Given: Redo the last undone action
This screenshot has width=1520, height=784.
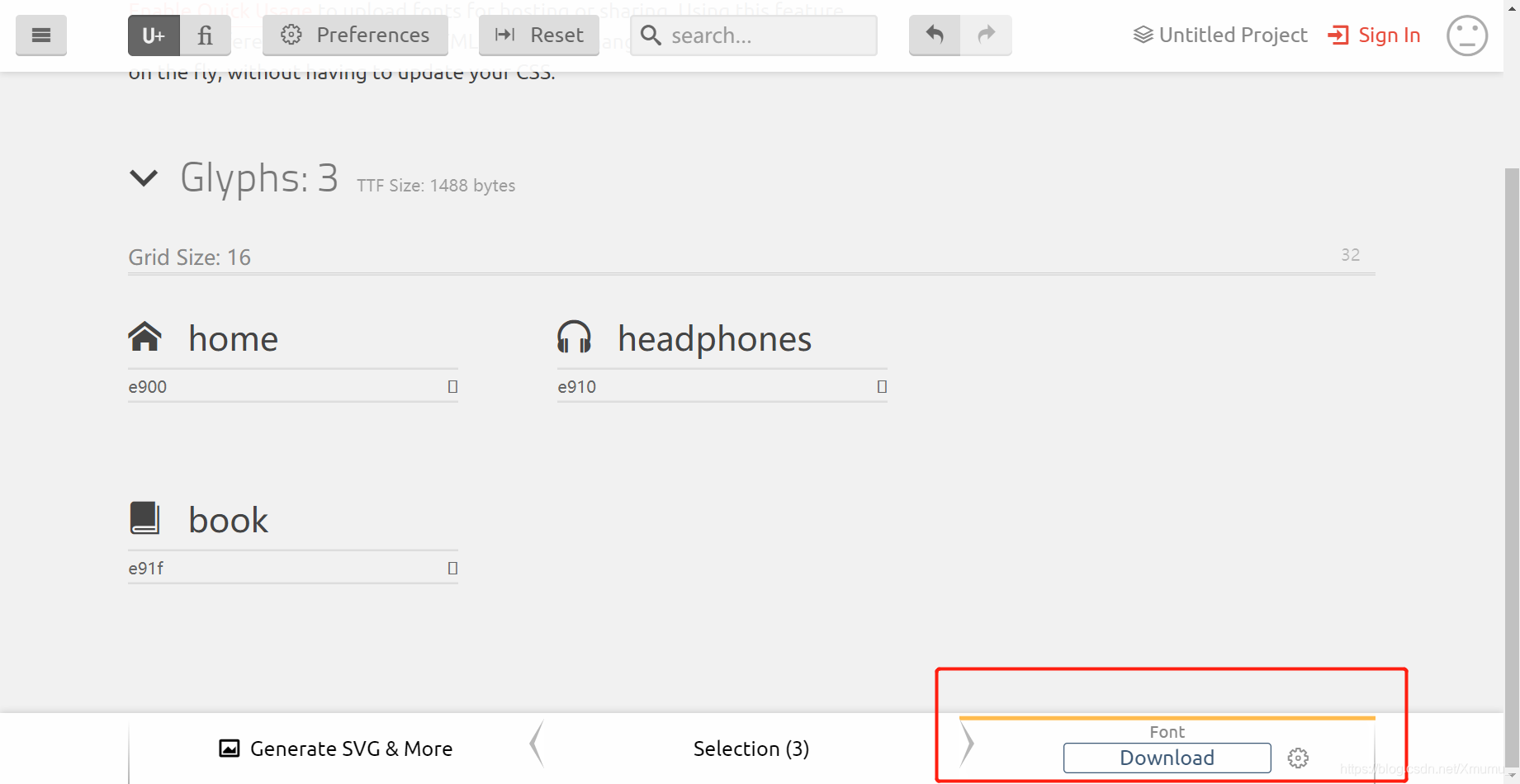Looking at the screenshot, I should coord(986,35).
